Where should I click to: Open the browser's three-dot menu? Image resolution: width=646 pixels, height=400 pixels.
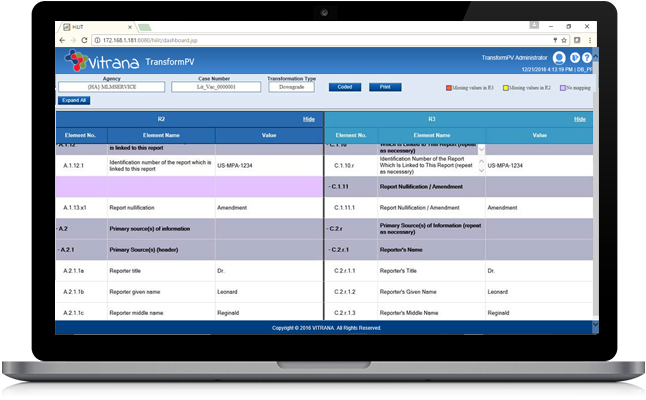click(x=589, y=39)
